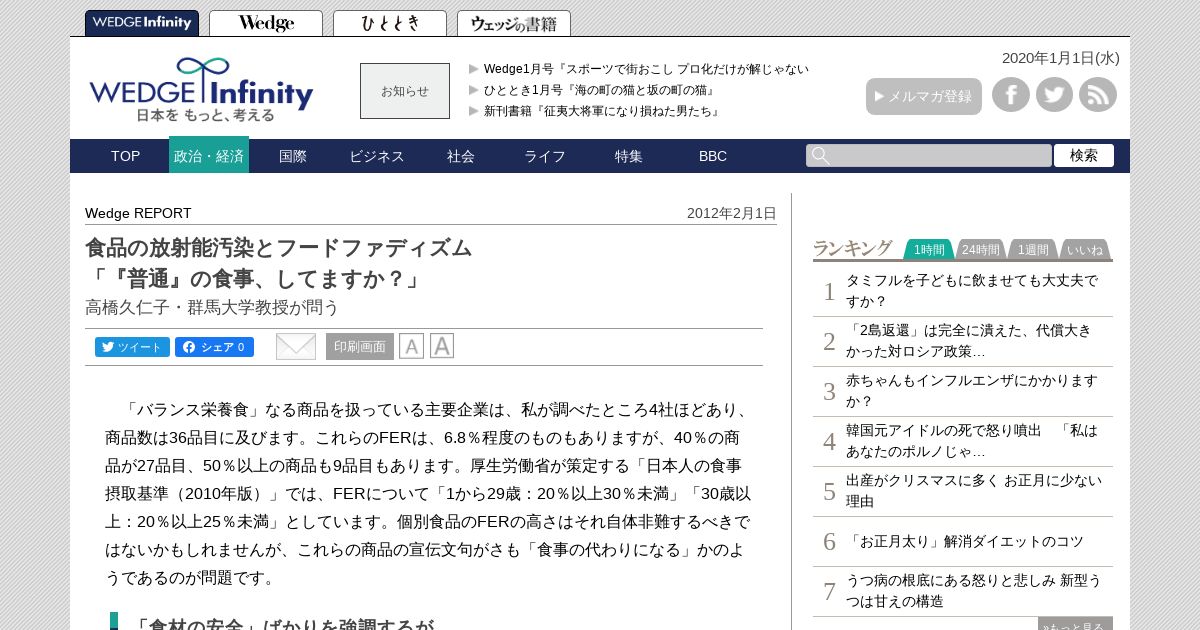
Task: Open 社会 navigation item
Action: click(461, 156)
